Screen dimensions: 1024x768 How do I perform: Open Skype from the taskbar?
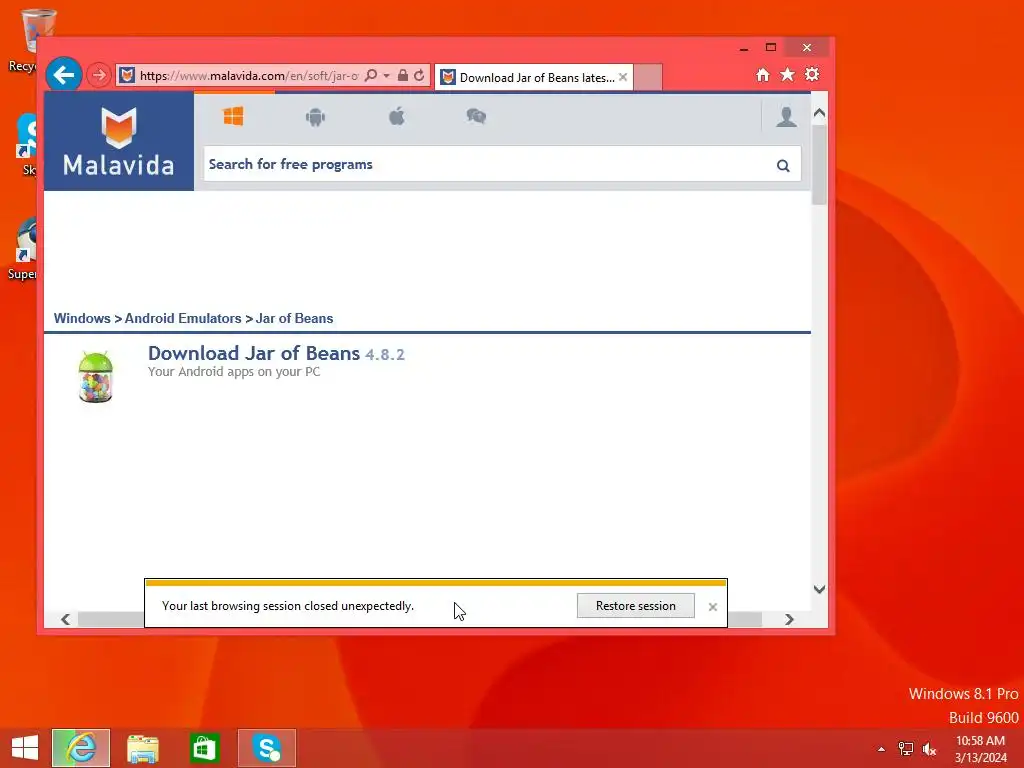coord(266,748)
